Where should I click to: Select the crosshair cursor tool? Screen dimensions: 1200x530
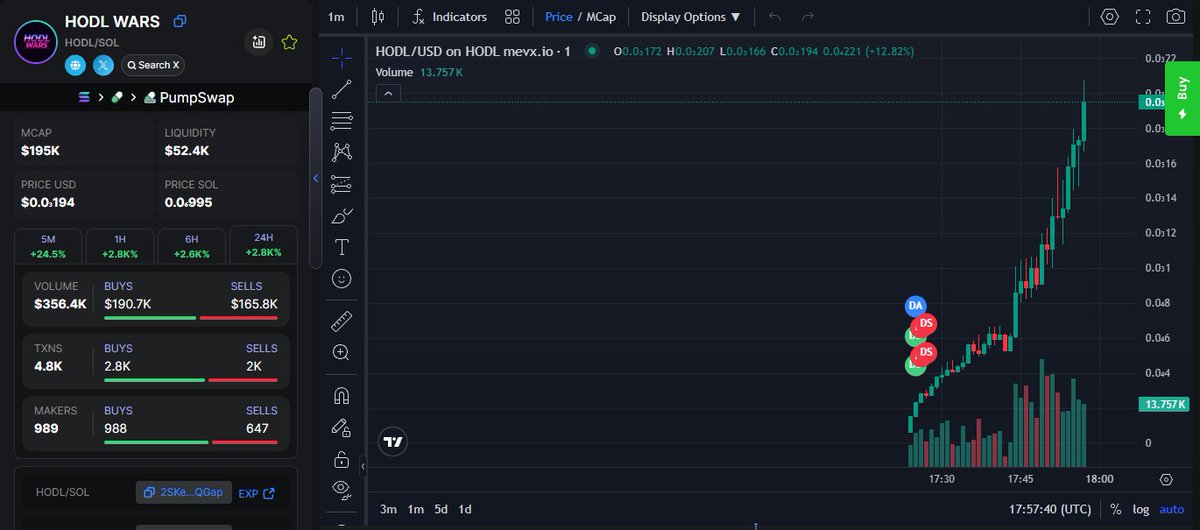(x=342, y=57)
